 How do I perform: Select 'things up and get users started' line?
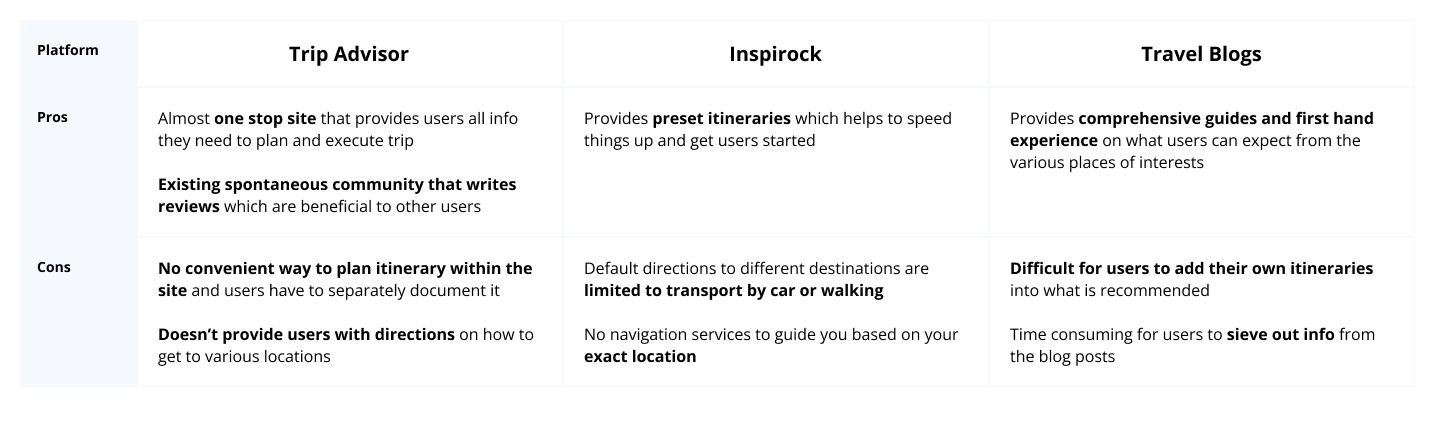[700, 140]
